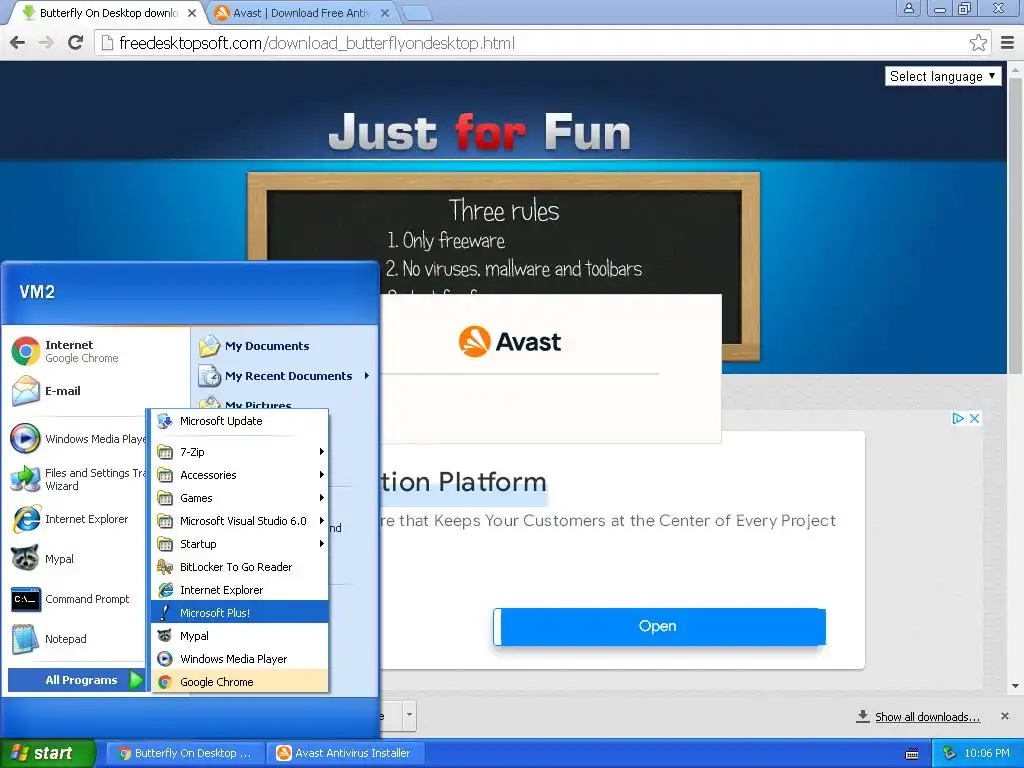Click the Avast logo in installer
The width and height of the screenshot is (1024, 768).
[x=509, y=342]
